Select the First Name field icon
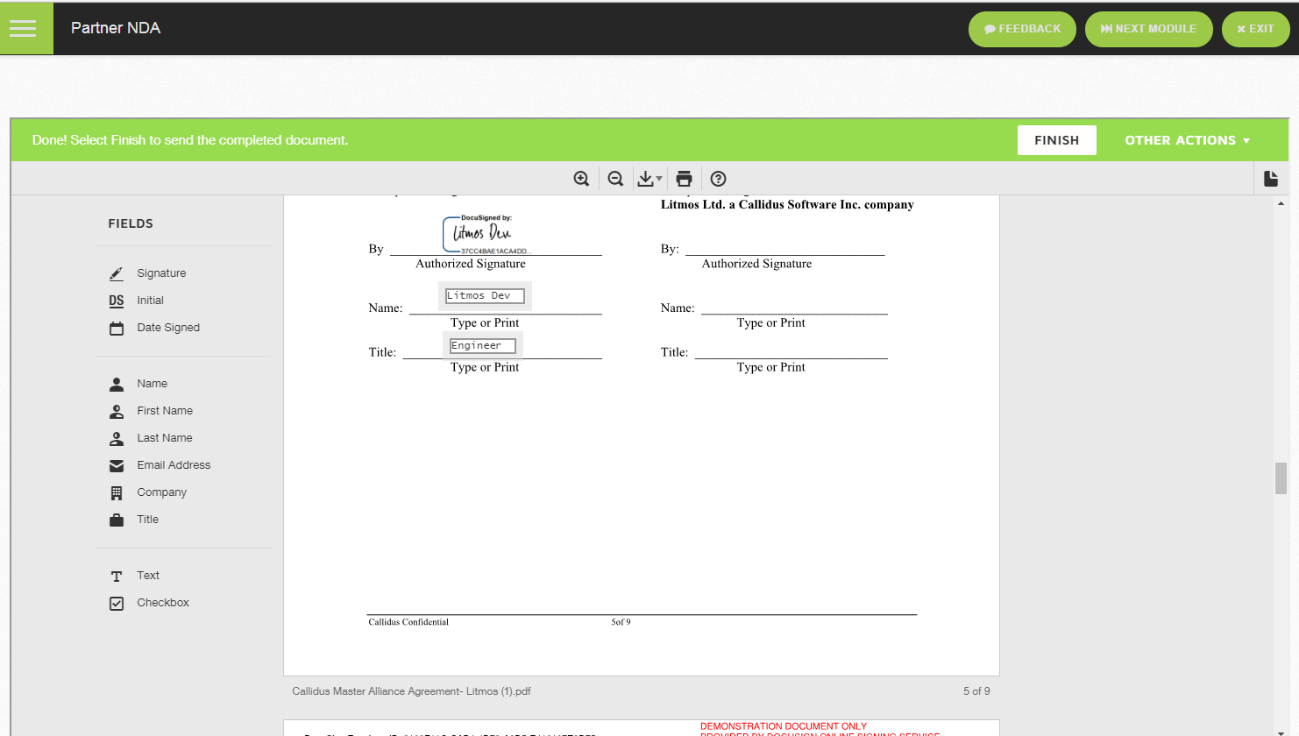1299x736 pixels. pos(116,411)
